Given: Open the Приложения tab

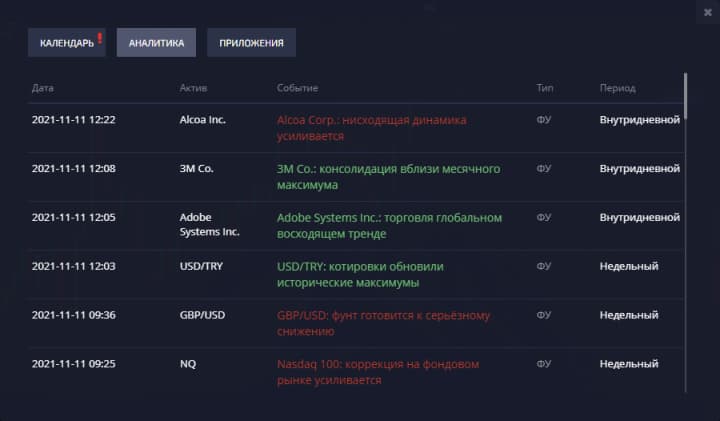Looking at the screenshot, I should pos(251,43).
